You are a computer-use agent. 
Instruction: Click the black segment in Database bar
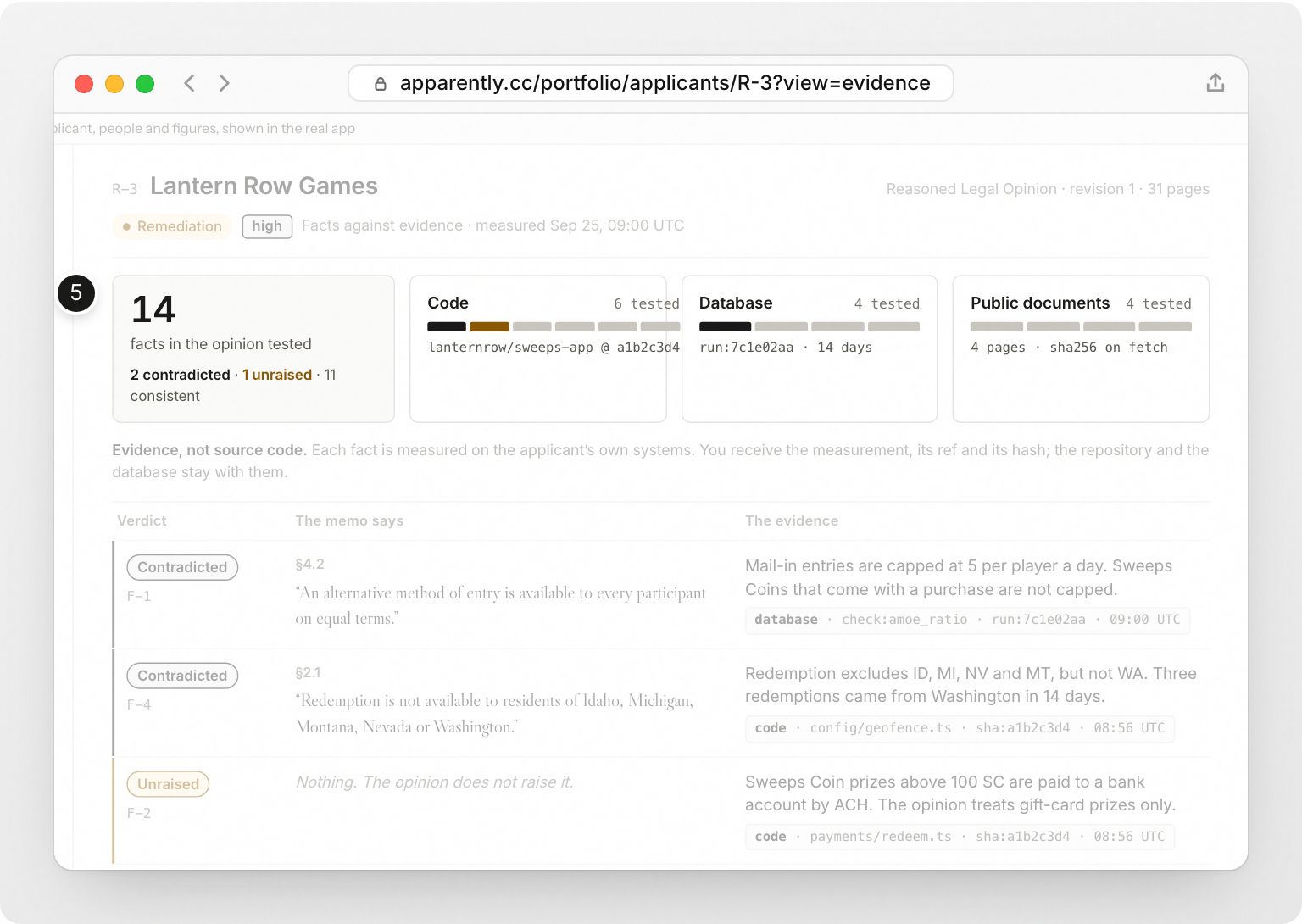pyautogui.click(x=725, y=326)
